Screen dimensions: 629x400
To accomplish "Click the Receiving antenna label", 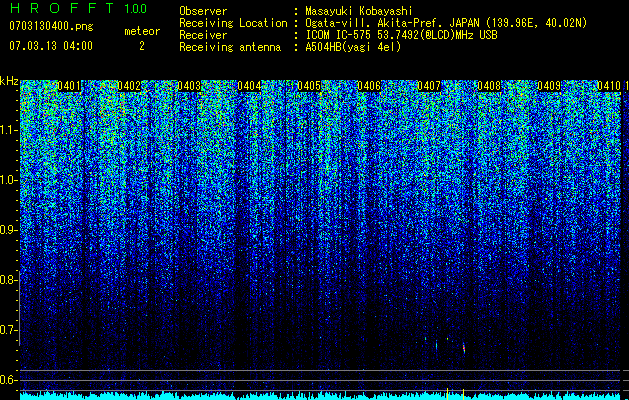I will coord(230,47).
